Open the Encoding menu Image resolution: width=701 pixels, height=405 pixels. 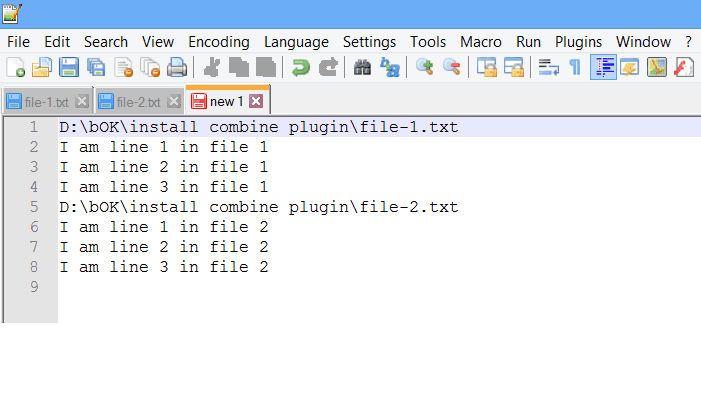(x=219, y=42)
